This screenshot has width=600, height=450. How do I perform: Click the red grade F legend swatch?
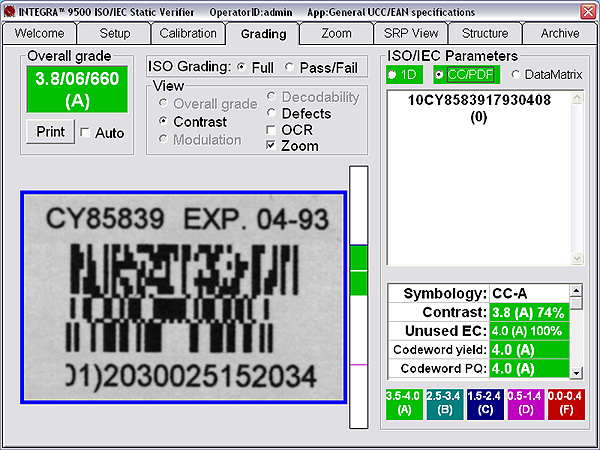click(x=567, y=402)
